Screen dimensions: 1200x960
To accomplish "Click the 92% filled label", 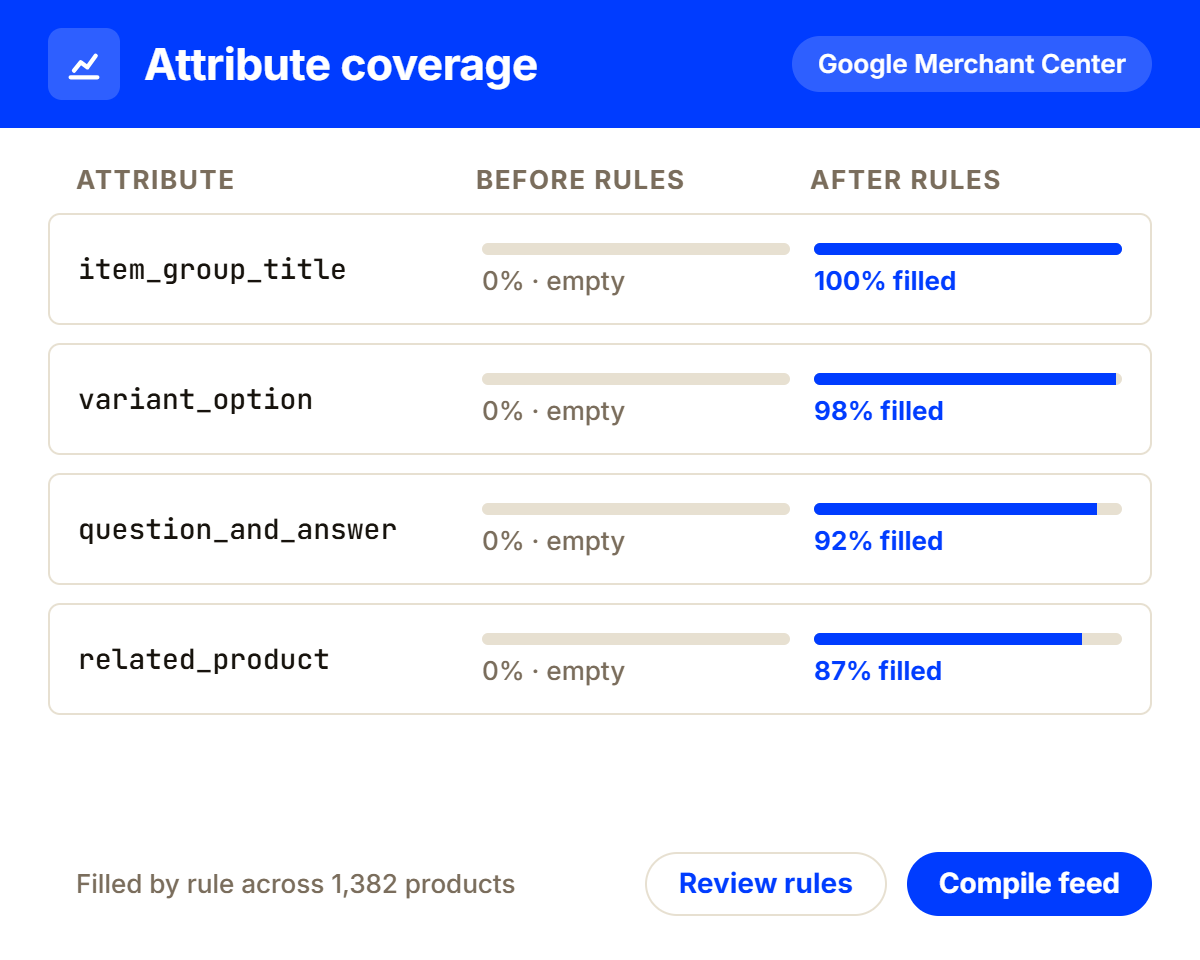I will click(879, 541).
